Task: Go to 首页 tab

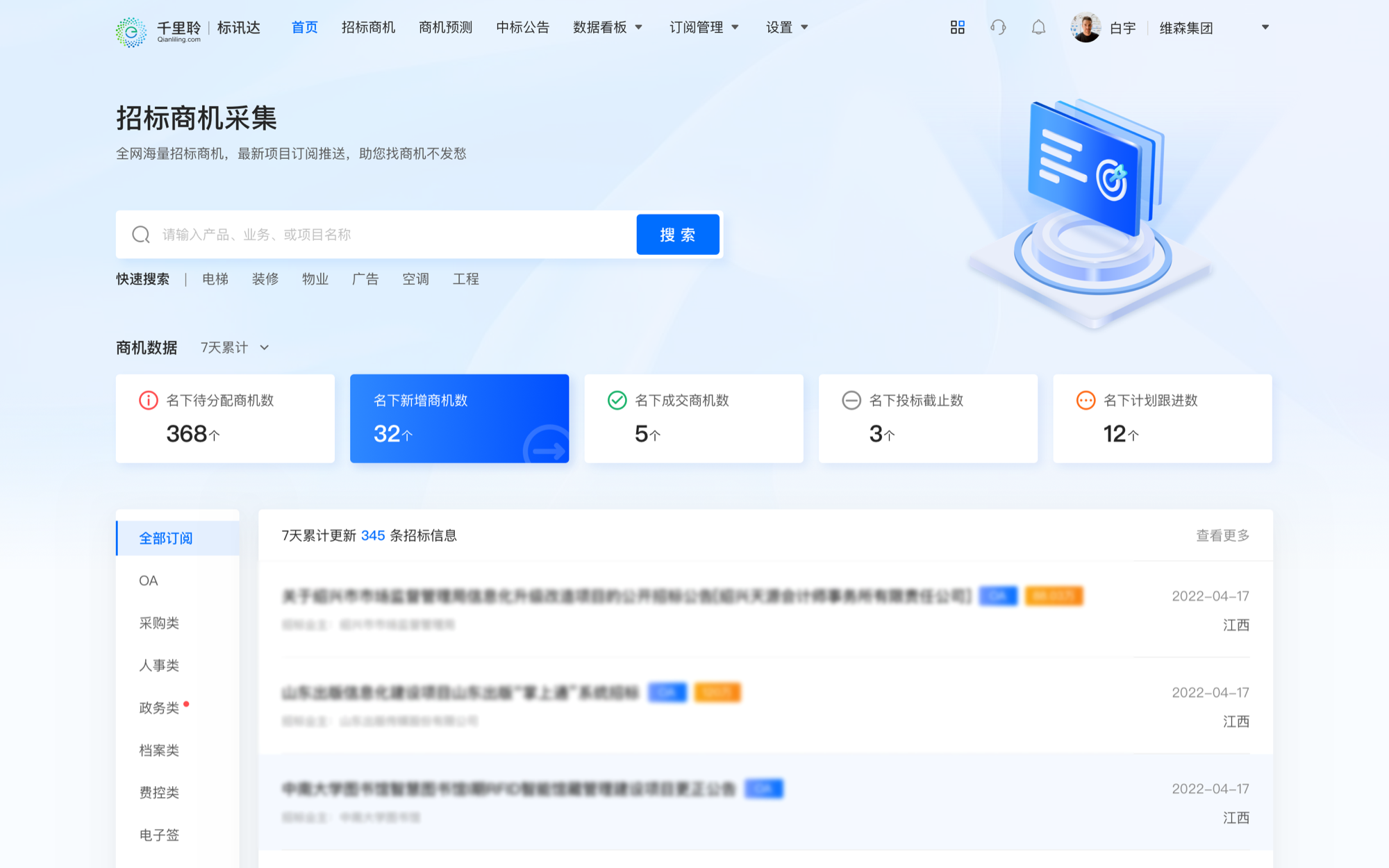Action: 304,27
